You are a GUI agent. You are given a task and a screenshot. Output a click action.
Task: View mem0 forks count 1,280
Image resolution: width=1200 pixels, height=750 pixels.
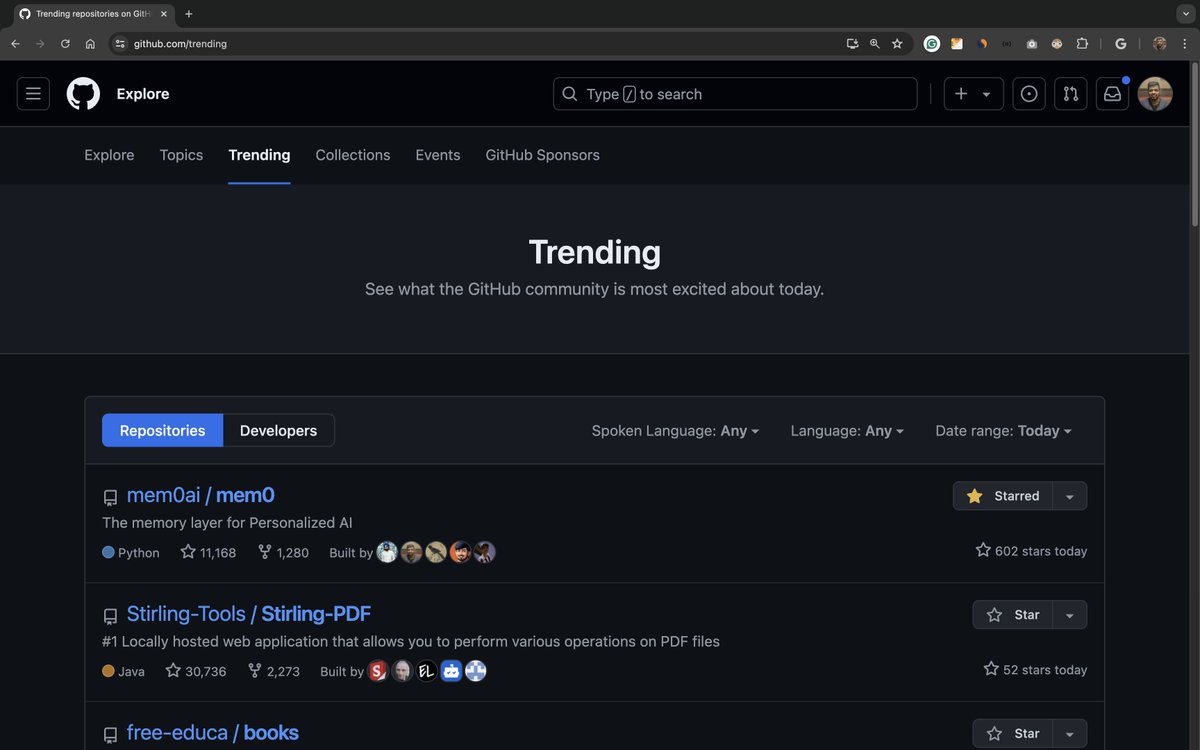pyautogui.click(x=283, y=552)
